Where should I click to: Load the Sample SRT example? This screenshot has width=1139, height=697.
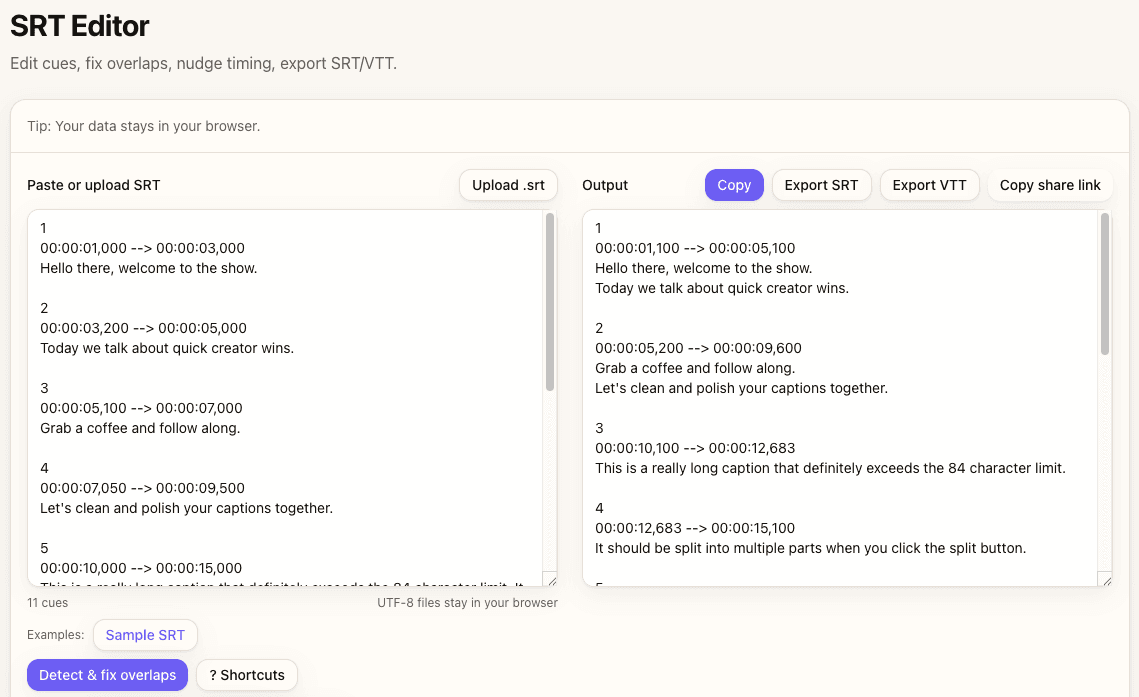click(x=145, y=635)
